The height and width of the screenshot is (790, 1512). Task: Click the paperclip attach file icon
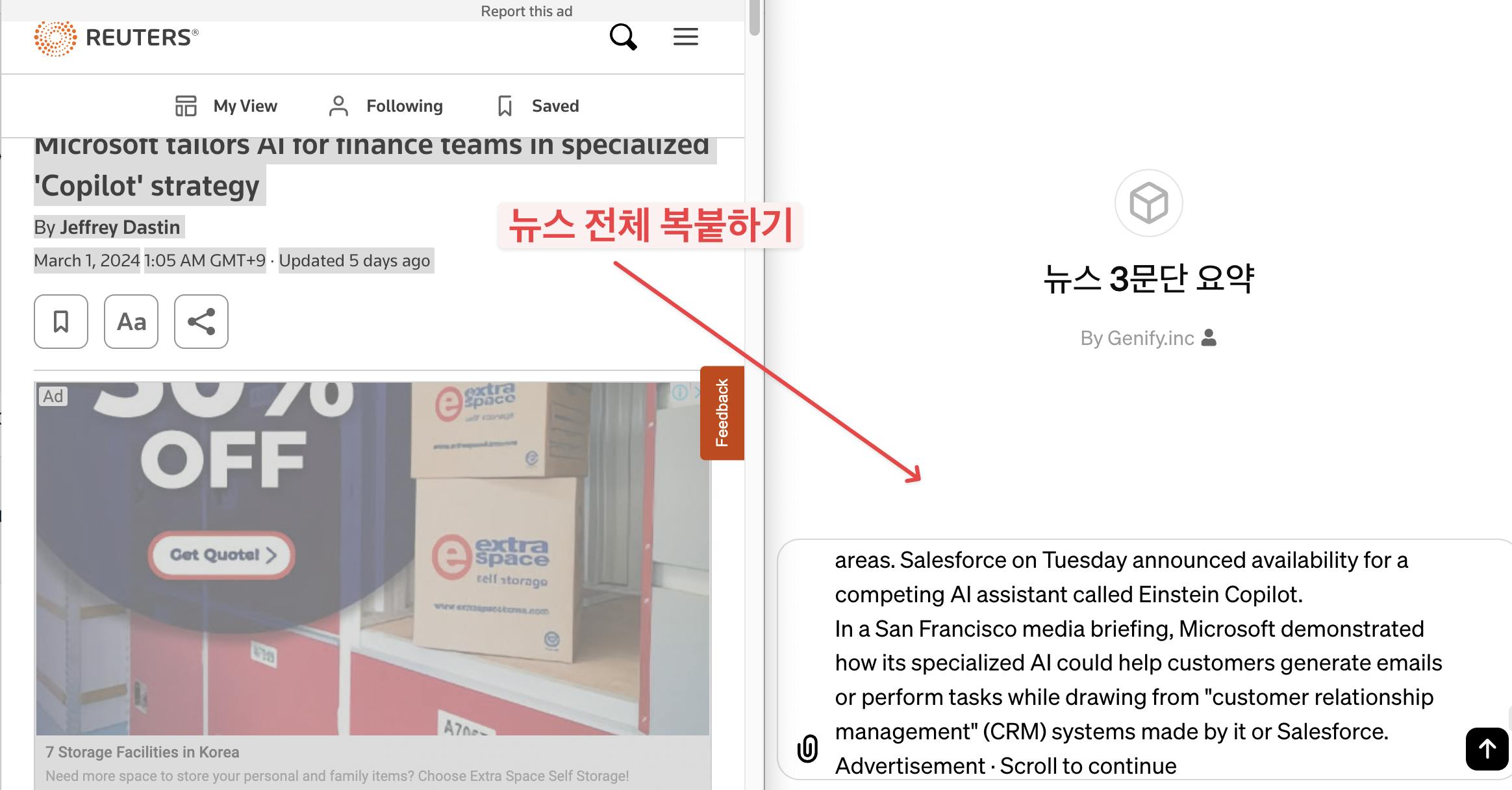(807, 748)
